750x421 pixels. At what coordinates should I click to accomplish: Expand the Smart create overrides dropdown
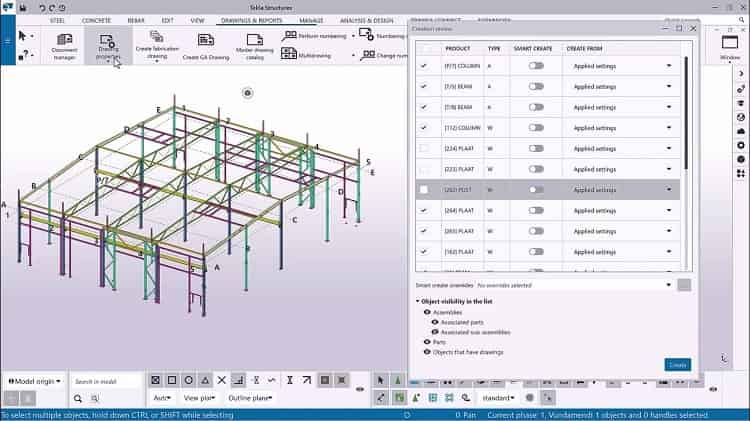[x=667, y=286]
